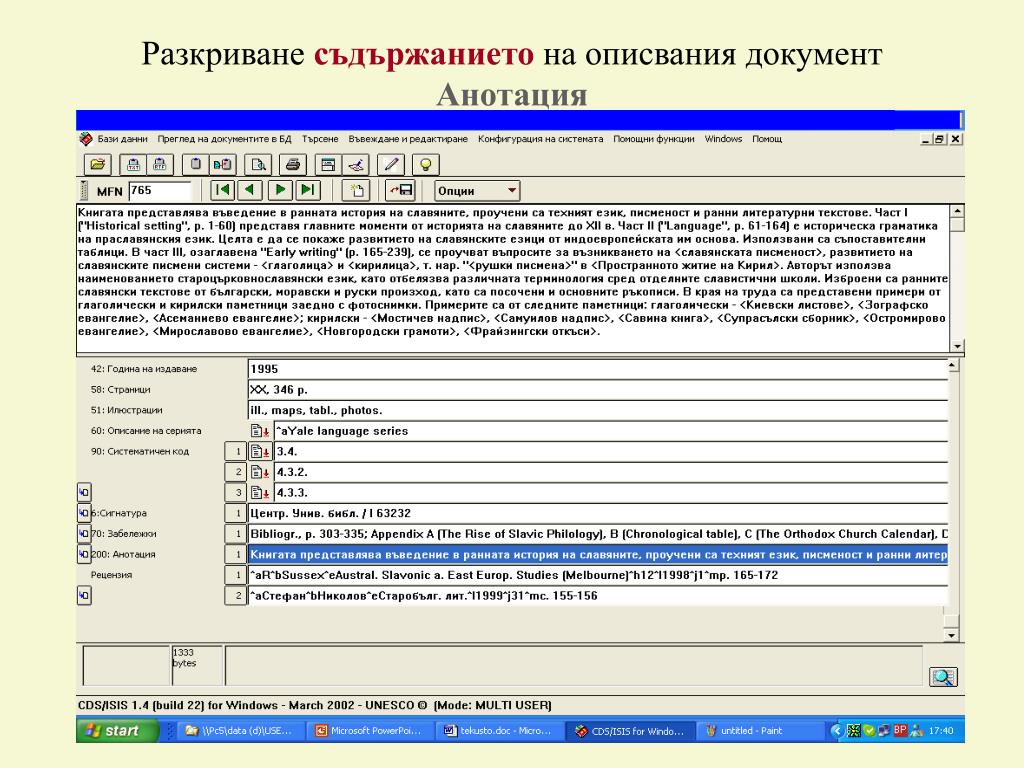This screenshot has width=1024, height=768.
Task: Open the Търсене menu
Action: coord(320,139)
